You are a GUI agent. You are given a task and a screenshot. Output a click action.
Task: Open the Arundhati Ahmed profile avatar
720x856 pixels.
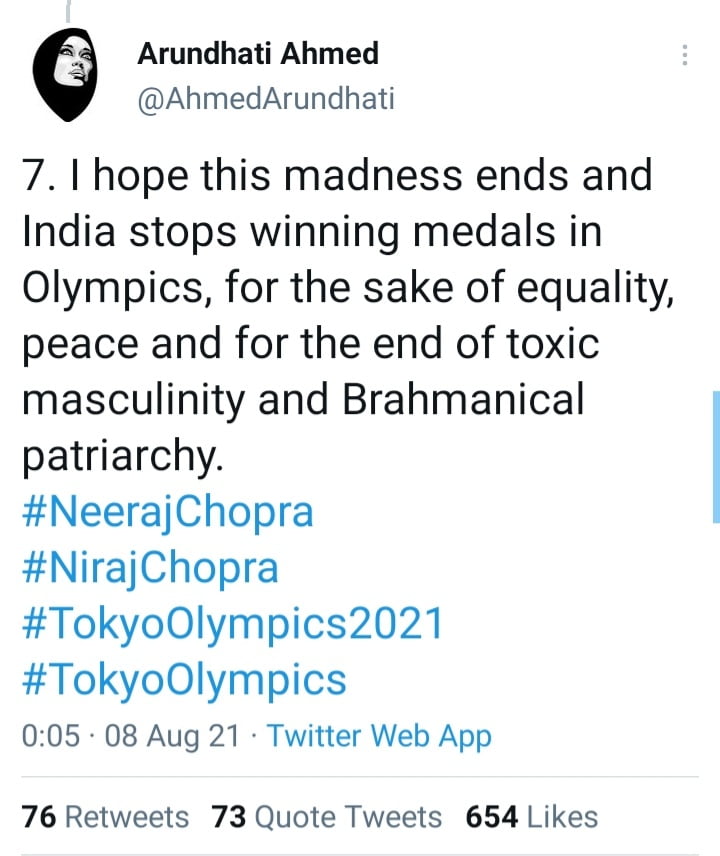click(63, 73)
